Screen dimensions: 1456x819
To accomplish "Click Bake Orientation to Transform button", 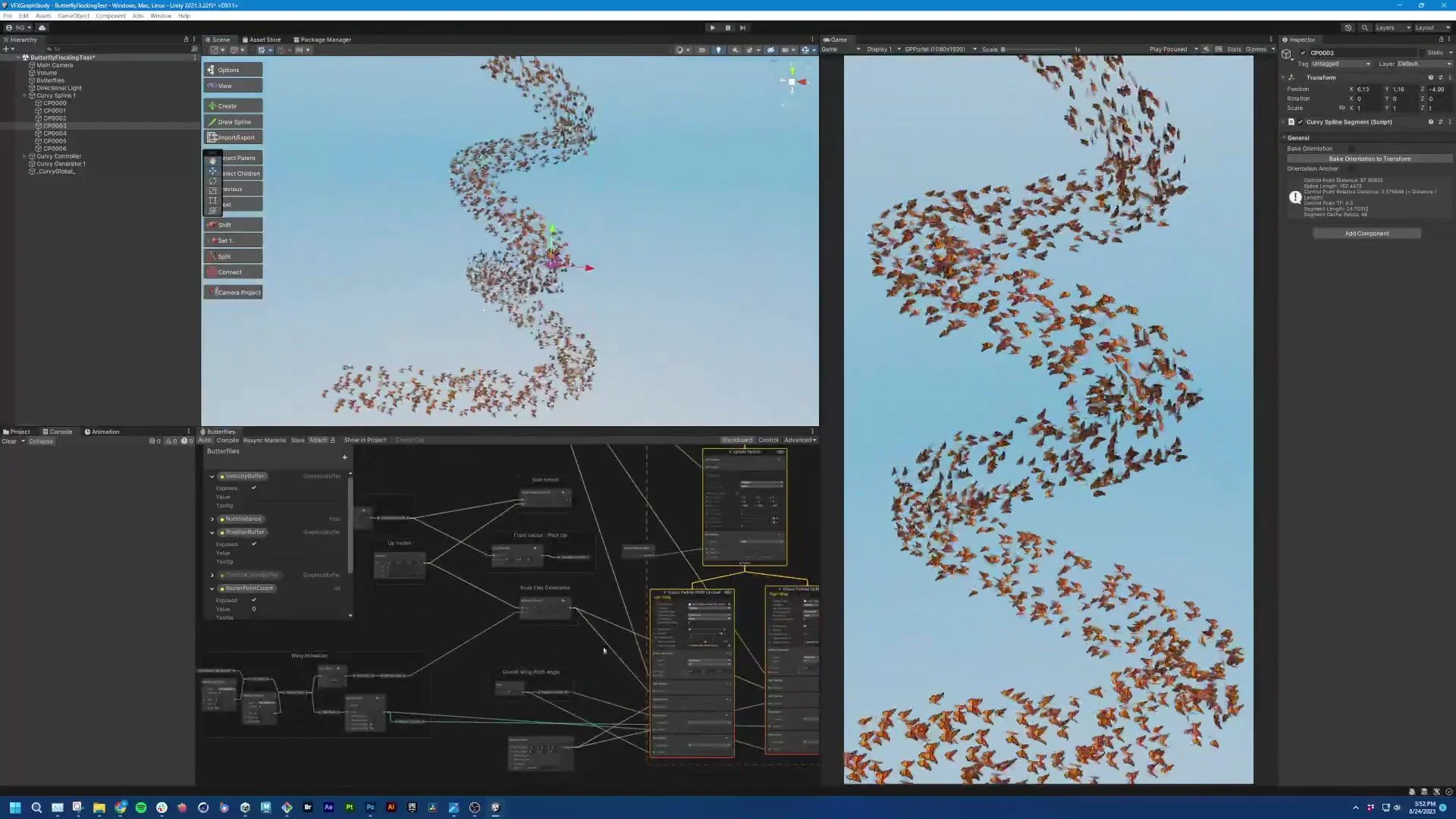I will pyautogui.click(x=1369, y=158).
